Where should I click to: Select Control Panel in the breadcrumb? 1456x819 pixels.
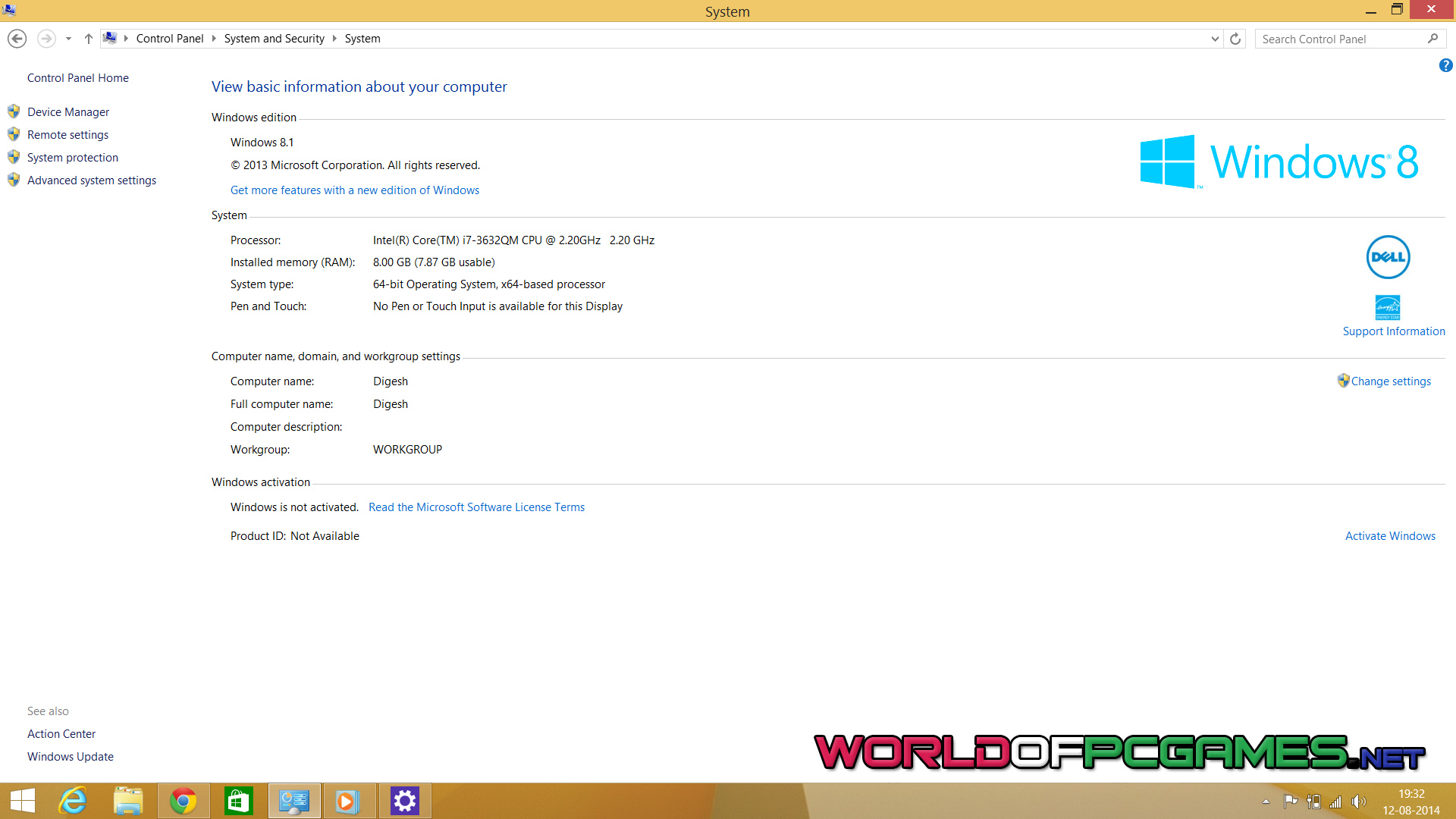click(x=170, y=39)
